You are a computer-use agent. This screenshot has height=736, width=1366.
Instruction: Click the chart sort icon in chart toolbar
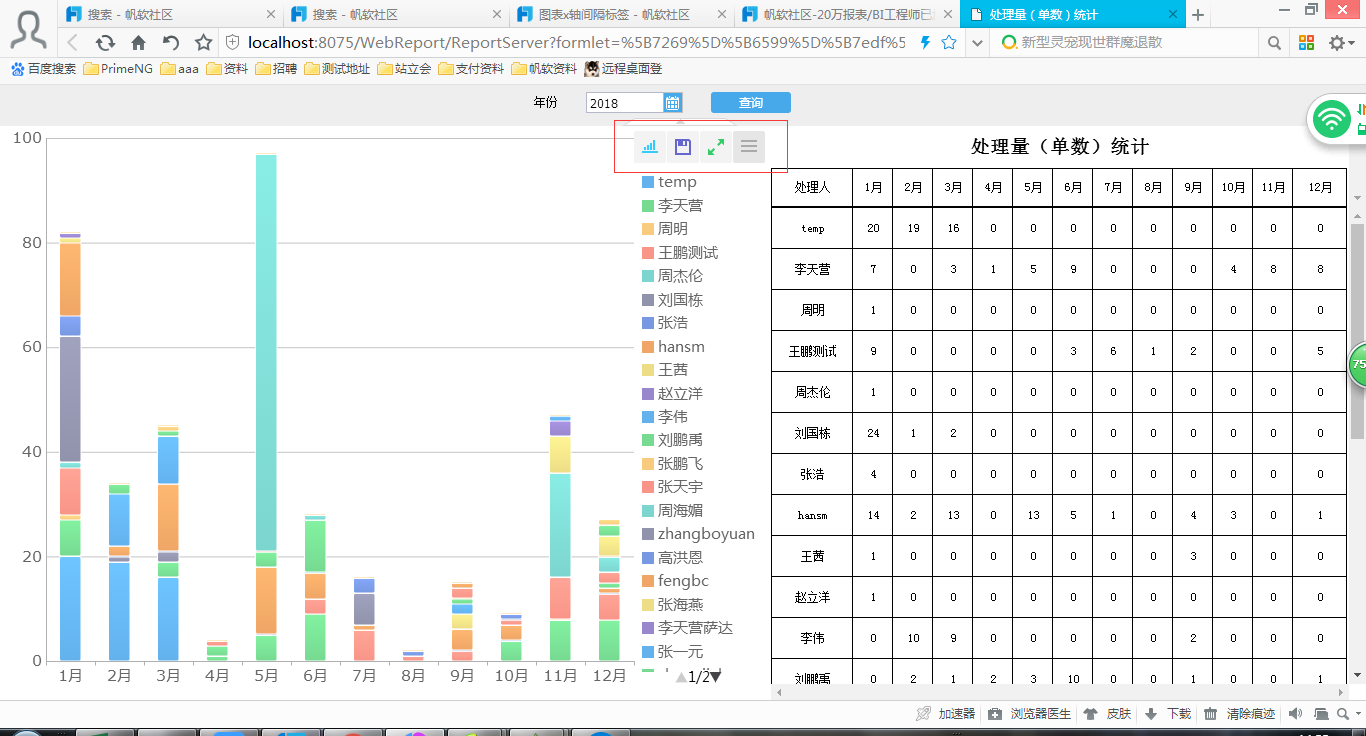coord(650,147)
